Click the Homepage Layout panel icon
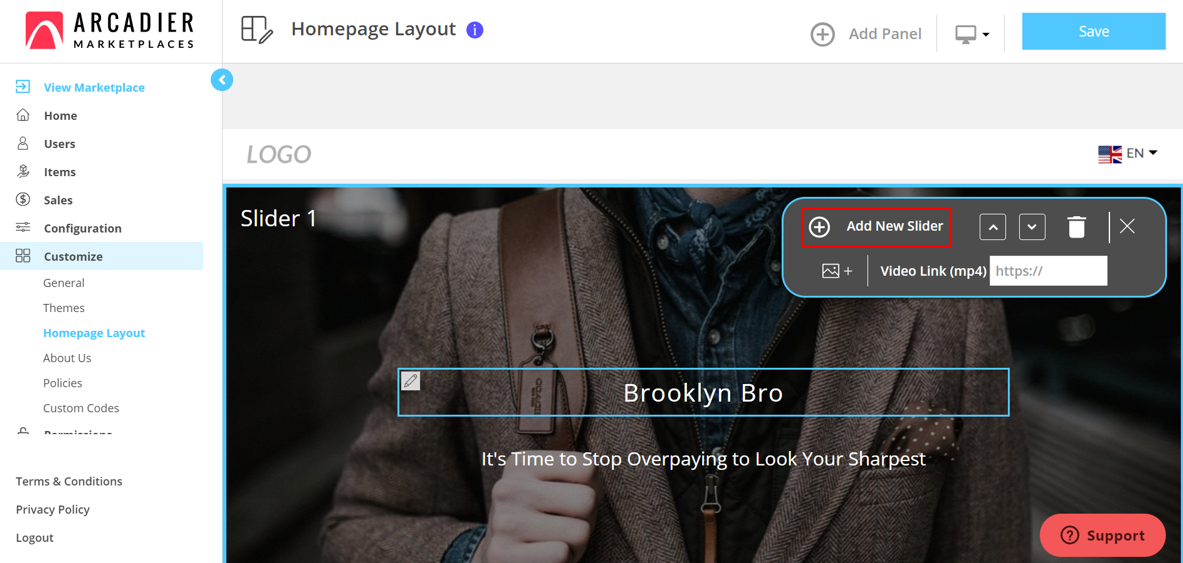This screenshot has height=563, width=1183. tap(257, 29)
